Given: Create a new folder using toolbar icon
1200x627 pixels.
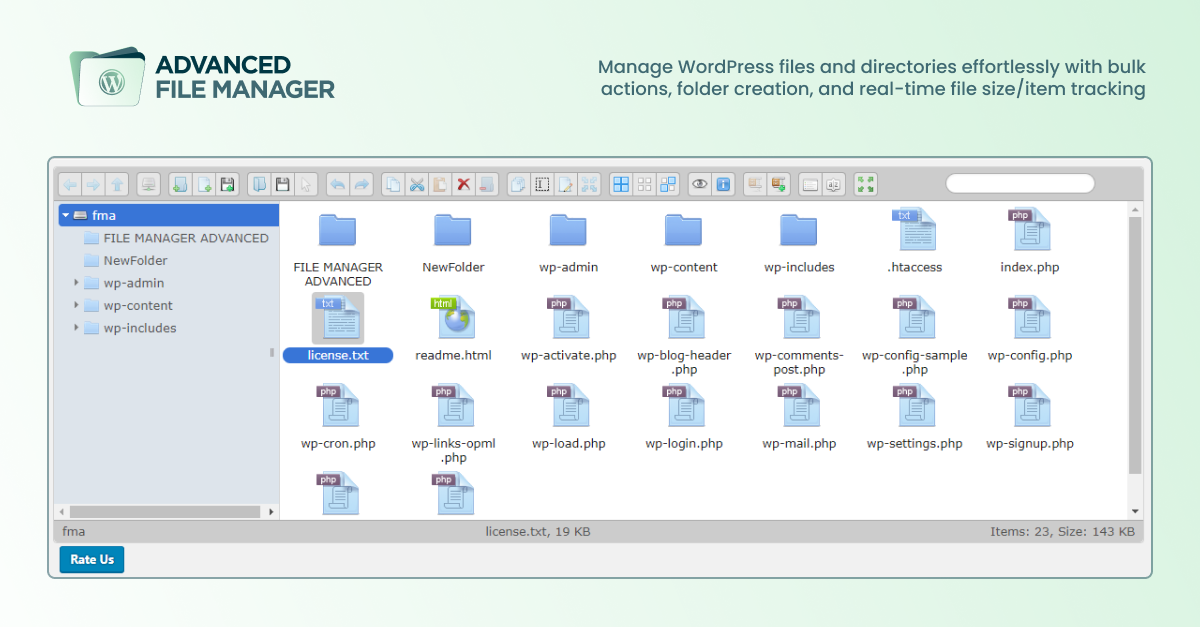Looking at the screenshot, I should tap(180, 184).
